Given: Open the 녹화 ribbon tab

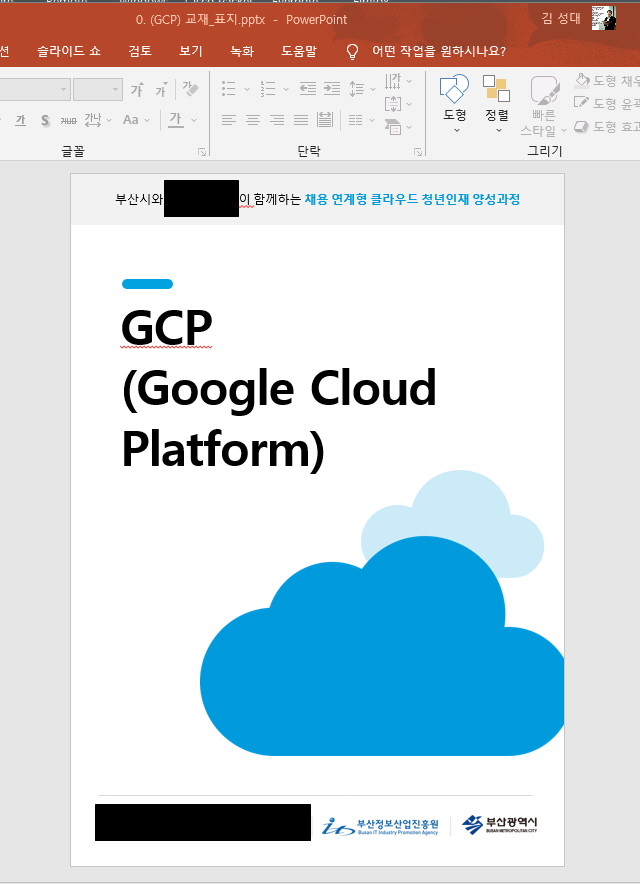Looking at the screenshot, I should point(241,51).
